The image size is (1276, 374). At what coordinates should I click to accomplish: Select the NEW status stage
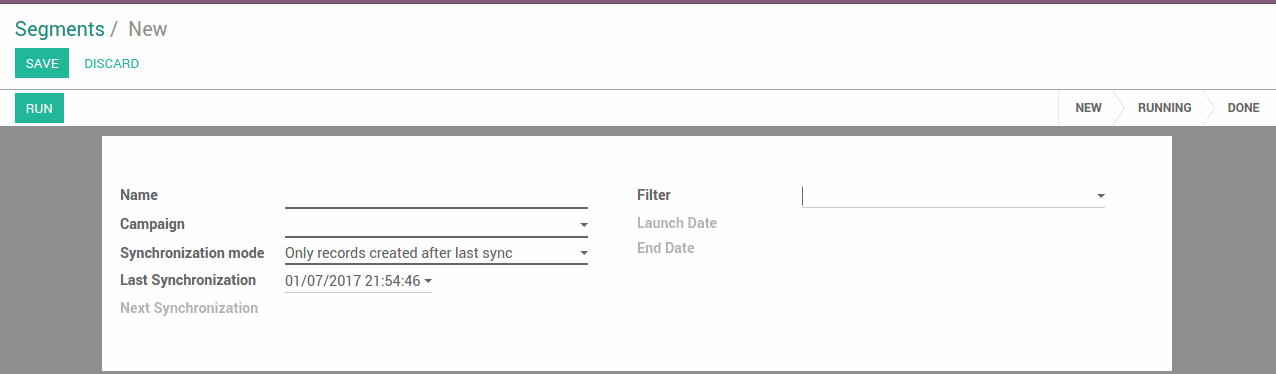click(1088, 108)
